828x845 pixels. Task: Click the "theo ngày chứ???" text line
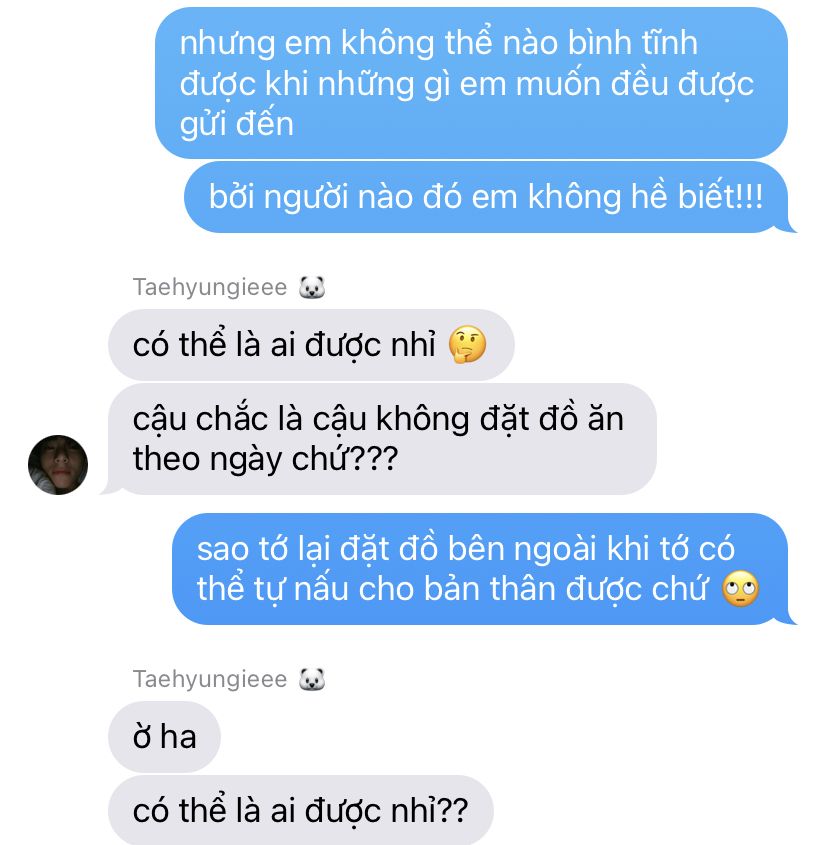click(x=265, y=460)
